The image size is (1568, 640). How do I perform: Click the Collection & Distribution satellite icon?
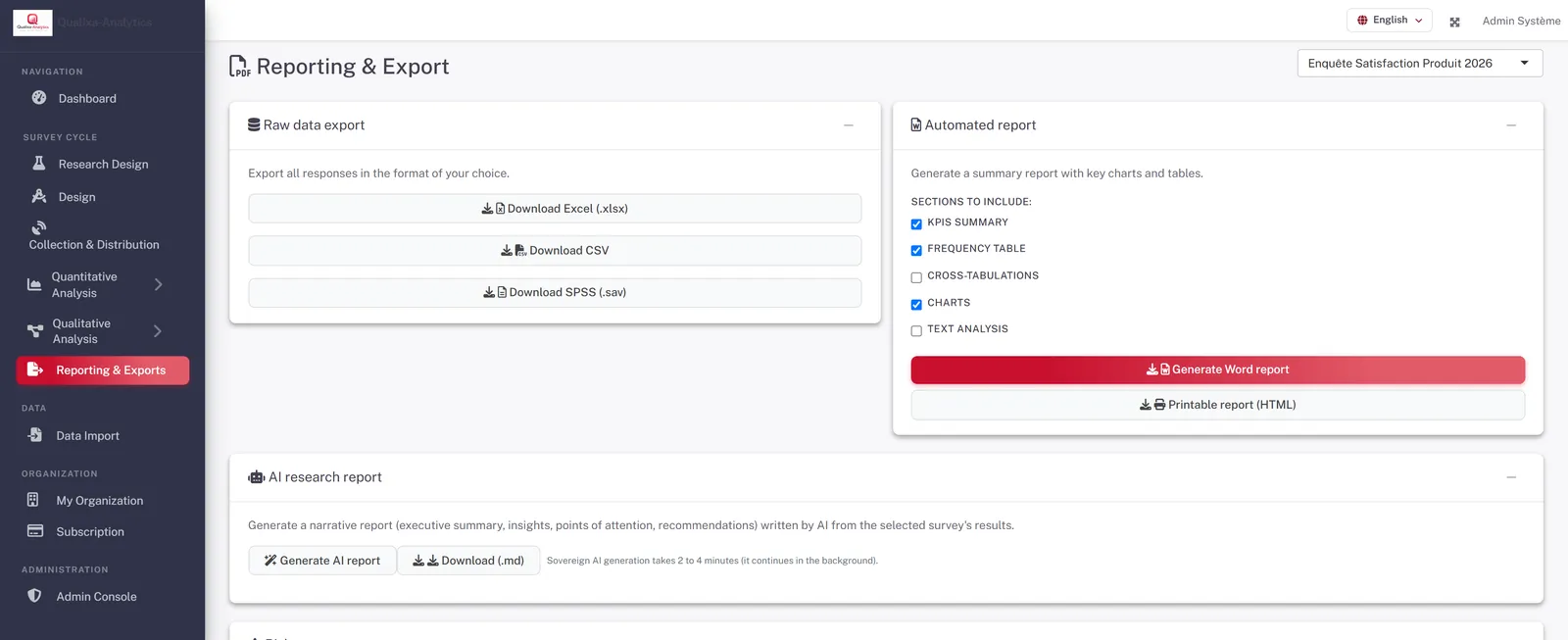coord(39,227)
